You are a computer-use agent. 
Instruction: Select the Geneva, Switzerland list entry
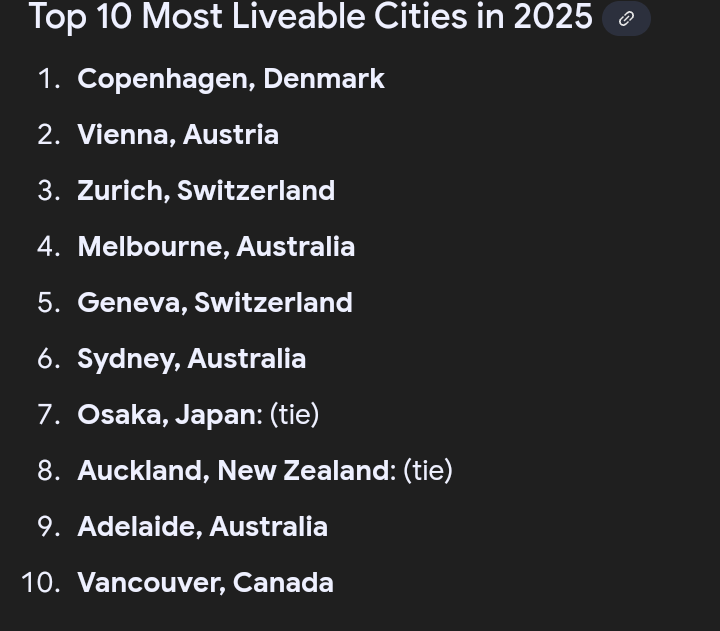pyautogui.click(x=215, y=303)
